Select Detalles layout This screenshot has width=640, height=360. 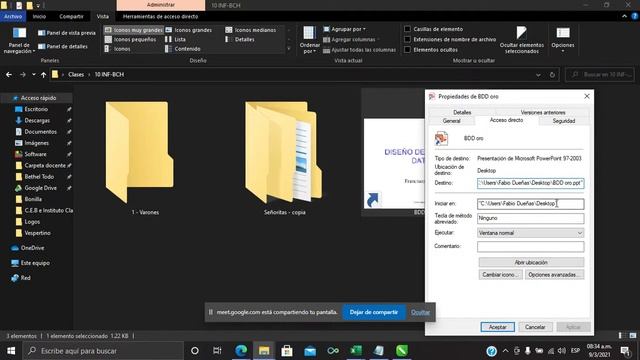pyautogui.click(x=240, y=39)
